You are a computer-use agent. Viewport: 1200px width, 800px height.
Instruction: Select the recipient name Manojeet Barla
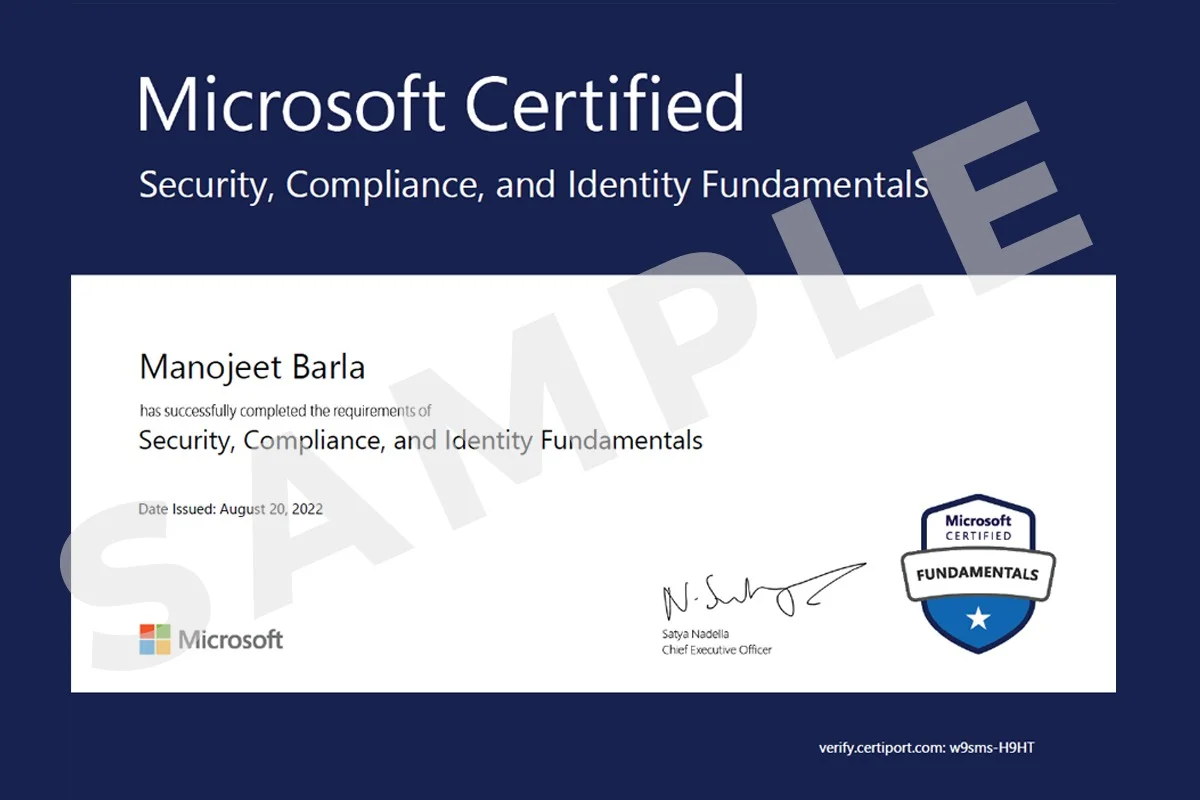point(252,367)
